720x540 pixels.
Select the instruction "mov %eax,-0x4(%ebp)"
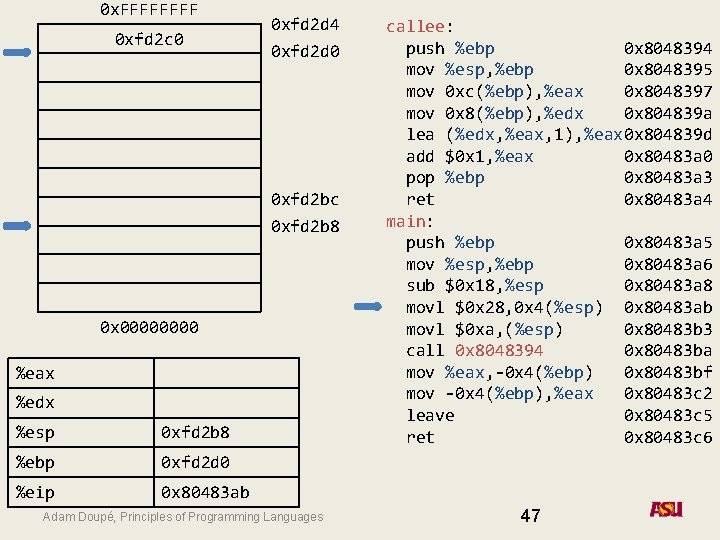click(500, 372)
